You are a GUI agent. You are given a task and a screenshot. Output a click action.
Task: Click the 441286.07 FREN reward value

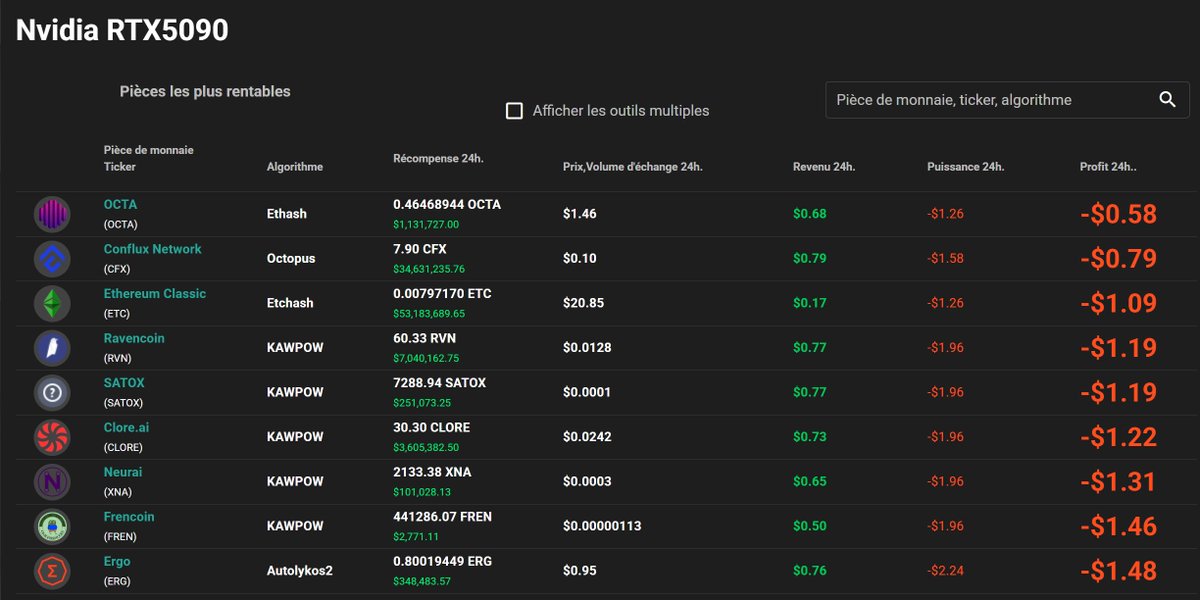(x=443, y=517)
